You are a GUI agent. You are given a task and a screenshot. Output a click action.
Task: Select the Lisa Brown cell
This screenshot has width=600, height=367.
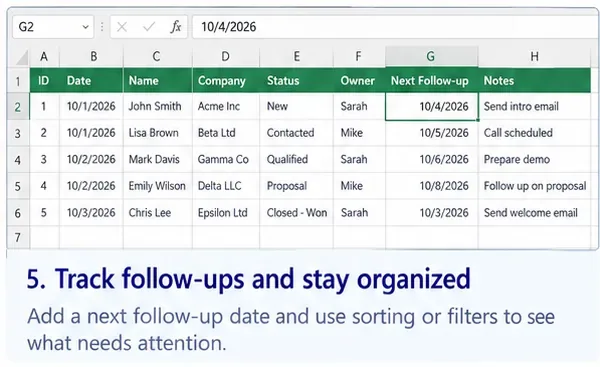point(158,133)
